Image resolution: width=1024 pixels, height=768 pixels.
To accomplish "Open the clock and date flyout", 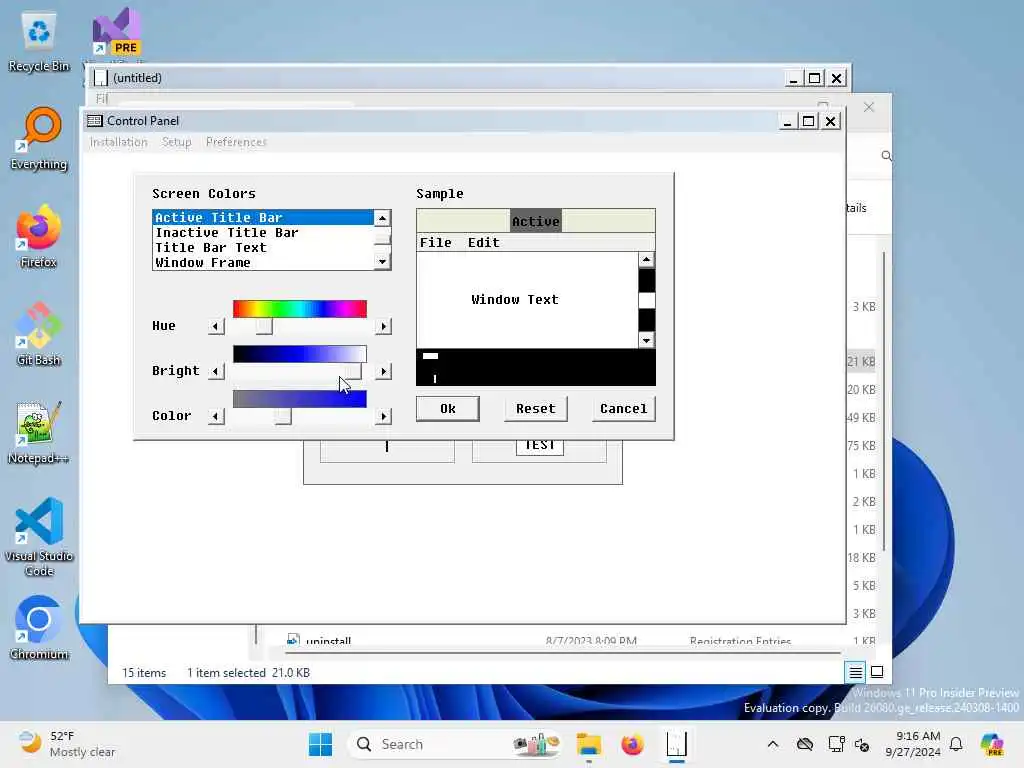I will (913, 744).
